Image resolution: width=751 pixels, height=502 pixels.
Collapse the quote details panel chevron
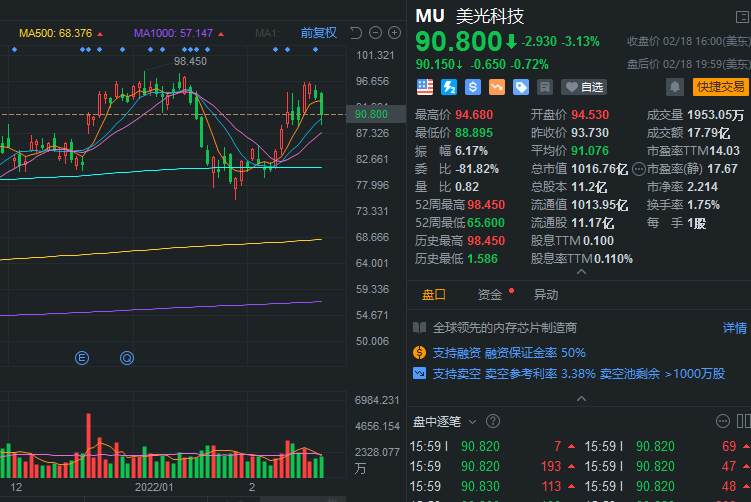coord(581,272)
